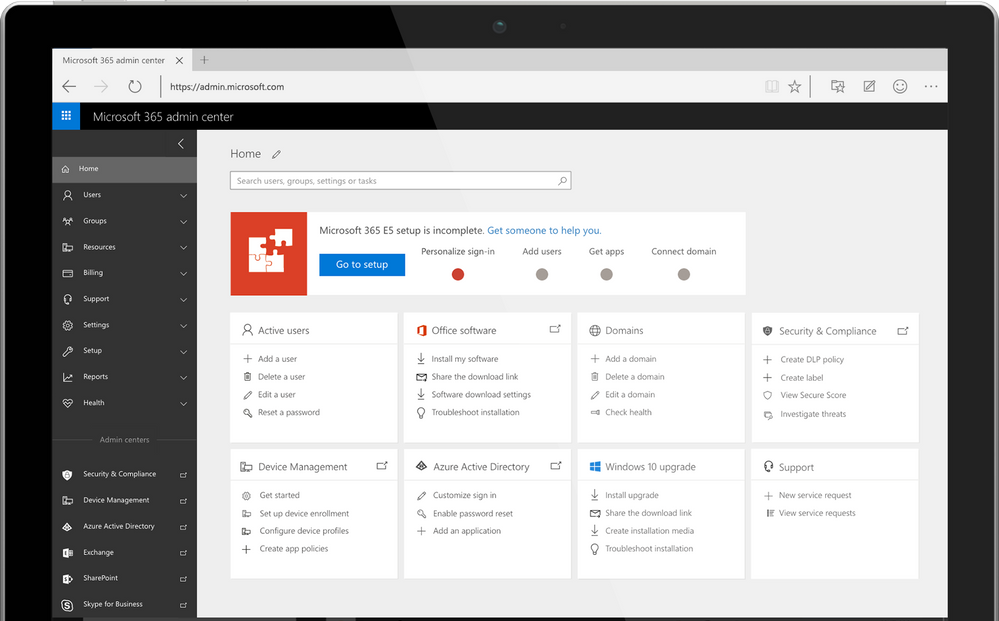Screen dimensions: 999x621
Task: Click Investigate threats link
Action: (813, 414)
